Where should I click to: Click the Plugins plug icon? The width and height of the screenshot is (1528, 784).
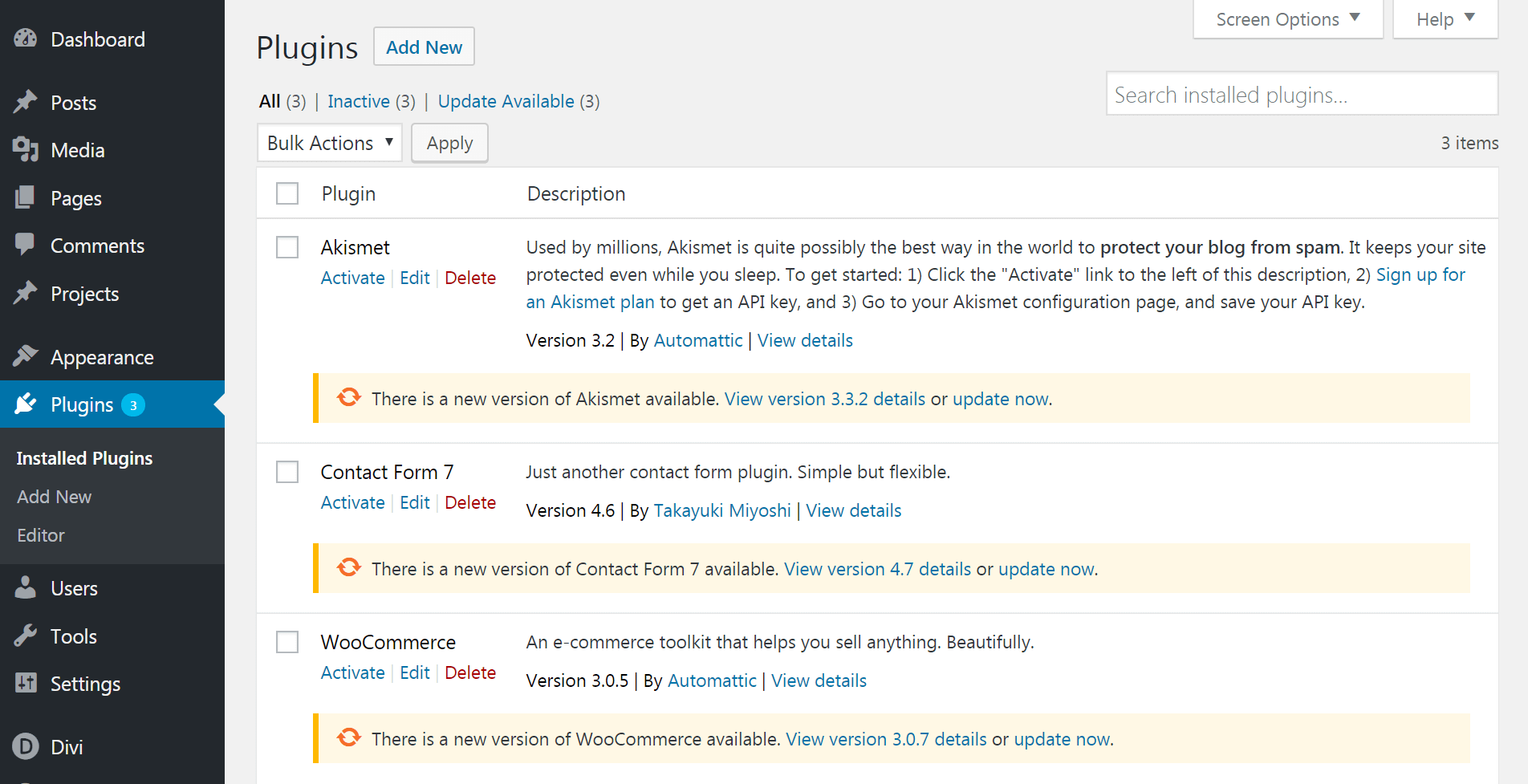pos(26,404)
